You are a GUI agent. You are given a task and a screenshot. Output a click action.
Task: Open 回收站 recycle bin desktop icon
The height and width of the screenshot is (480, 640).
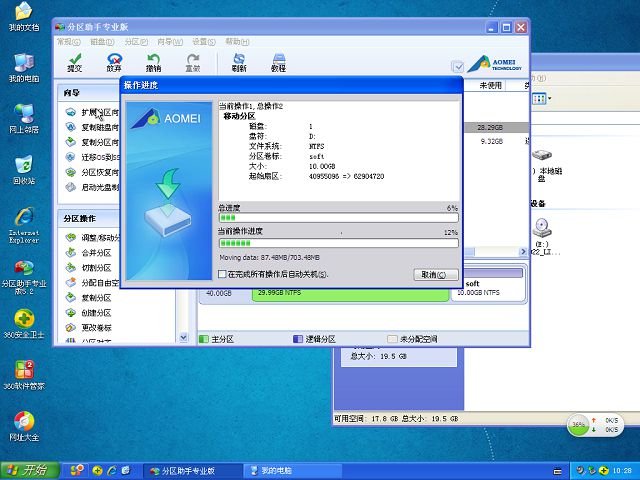(24, 169)
